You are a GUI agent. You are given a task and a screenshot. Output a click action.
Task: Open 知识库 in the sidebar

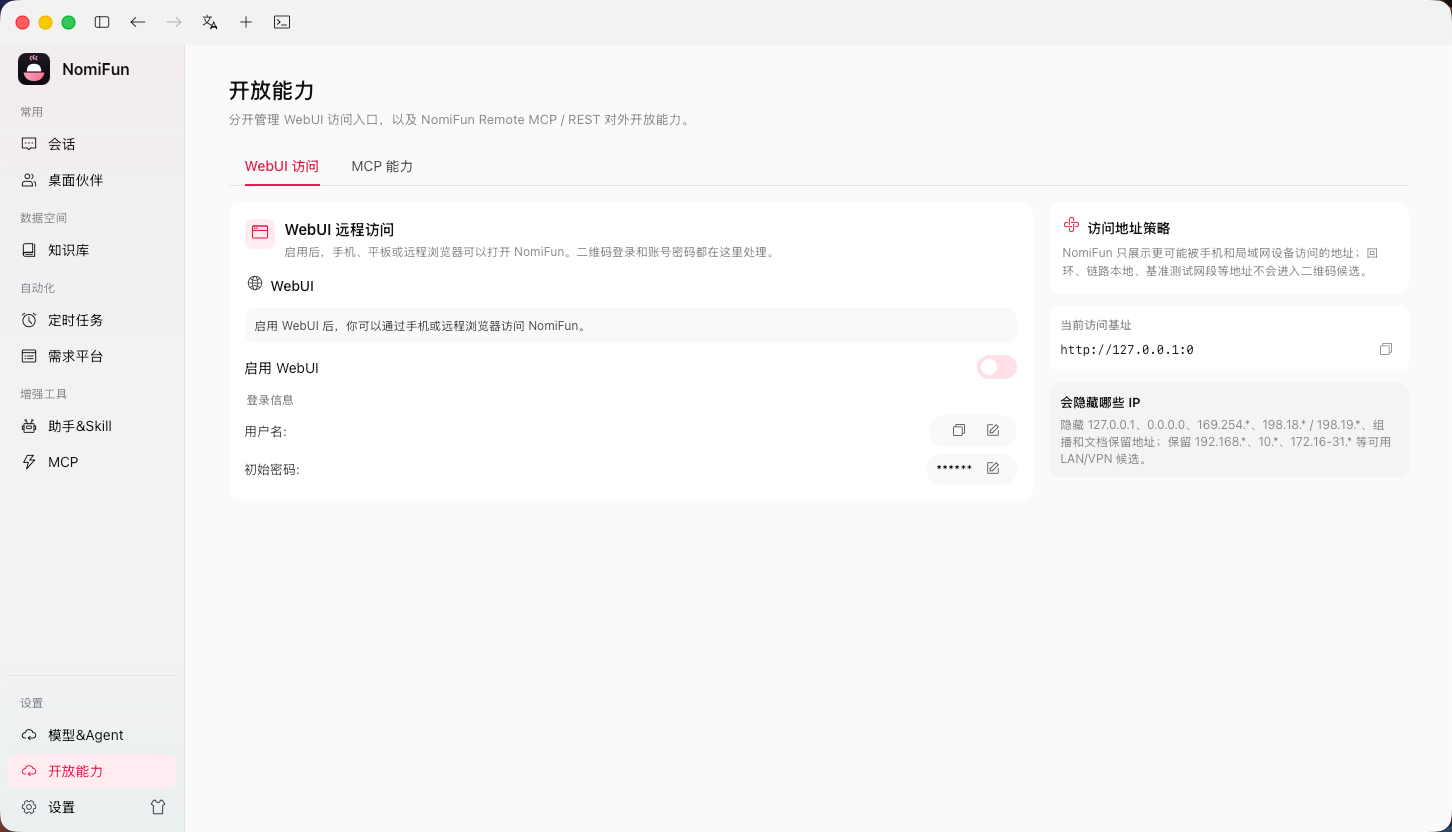click(x=92, y=250)
